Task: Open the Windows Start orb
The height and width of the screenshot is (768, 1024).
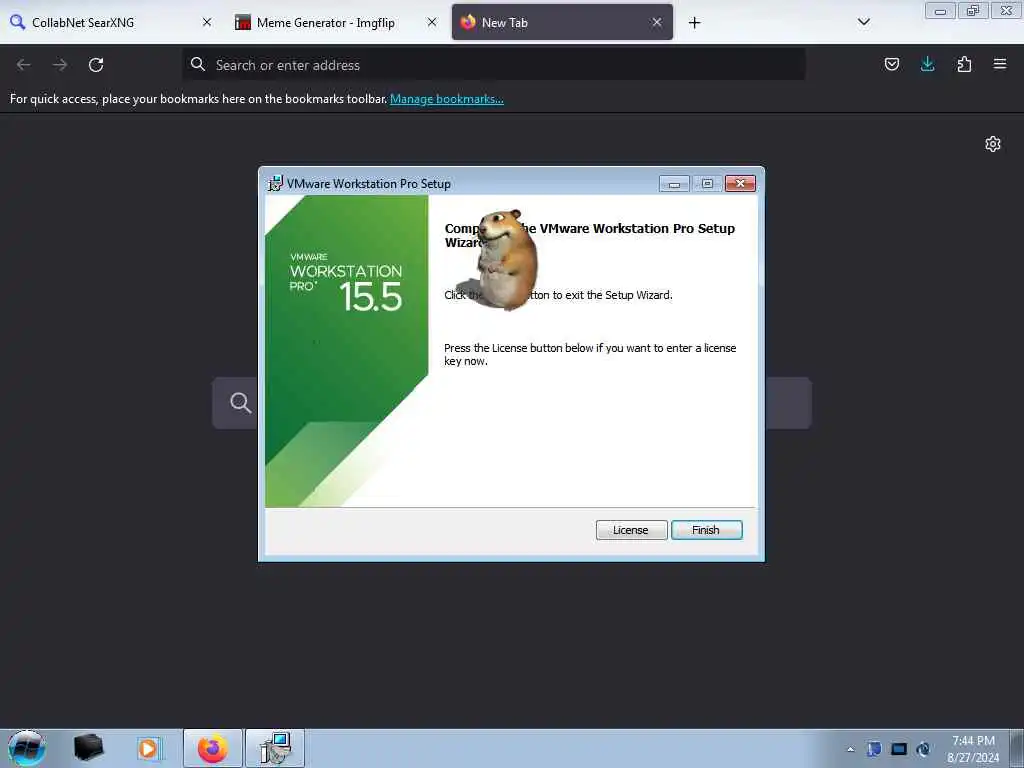Action: point(26,748)
